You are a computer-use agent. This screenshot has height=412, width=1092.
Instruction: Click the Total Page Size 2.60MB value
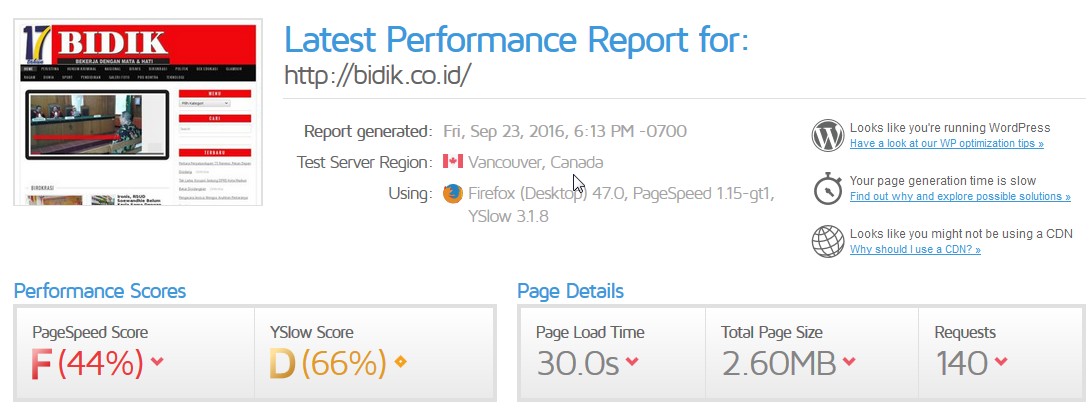[779, 363]
